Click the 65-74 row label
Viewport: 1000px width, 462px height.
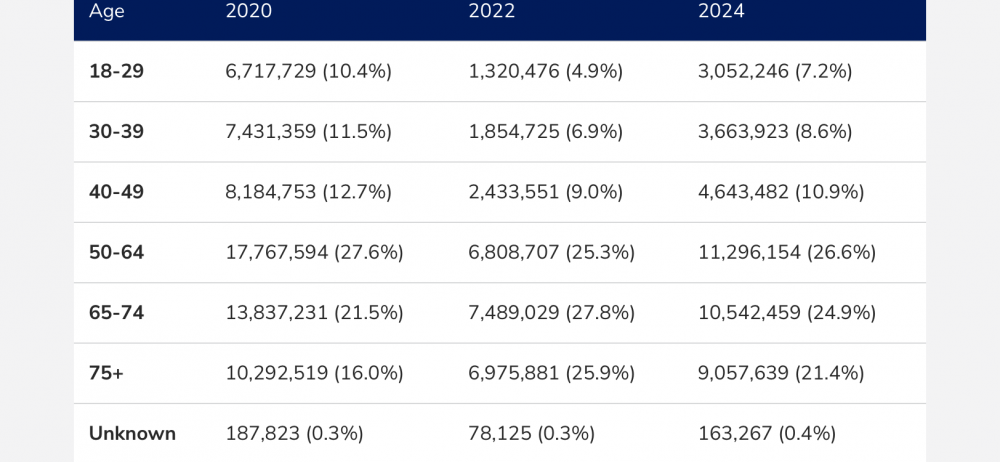[116, 313]
